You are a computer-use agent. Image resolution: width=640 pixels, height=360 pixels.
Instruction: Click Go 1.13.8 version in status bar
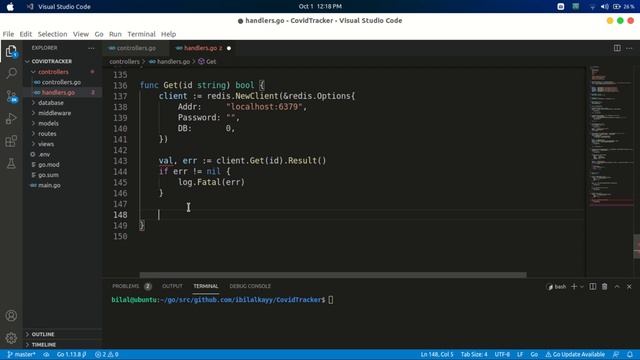click(71, 354)
